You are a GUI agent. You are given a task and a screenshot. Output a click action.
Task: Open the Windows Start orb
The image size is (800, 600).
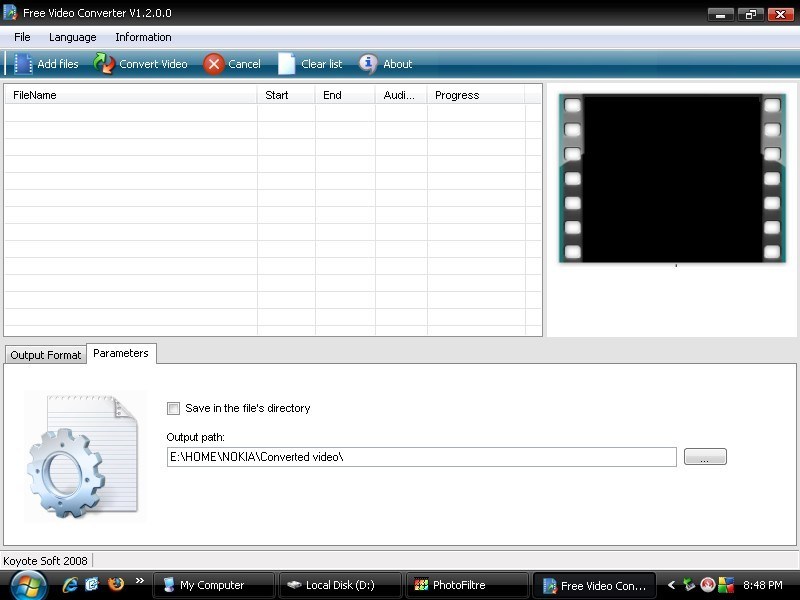click(29, 585)
